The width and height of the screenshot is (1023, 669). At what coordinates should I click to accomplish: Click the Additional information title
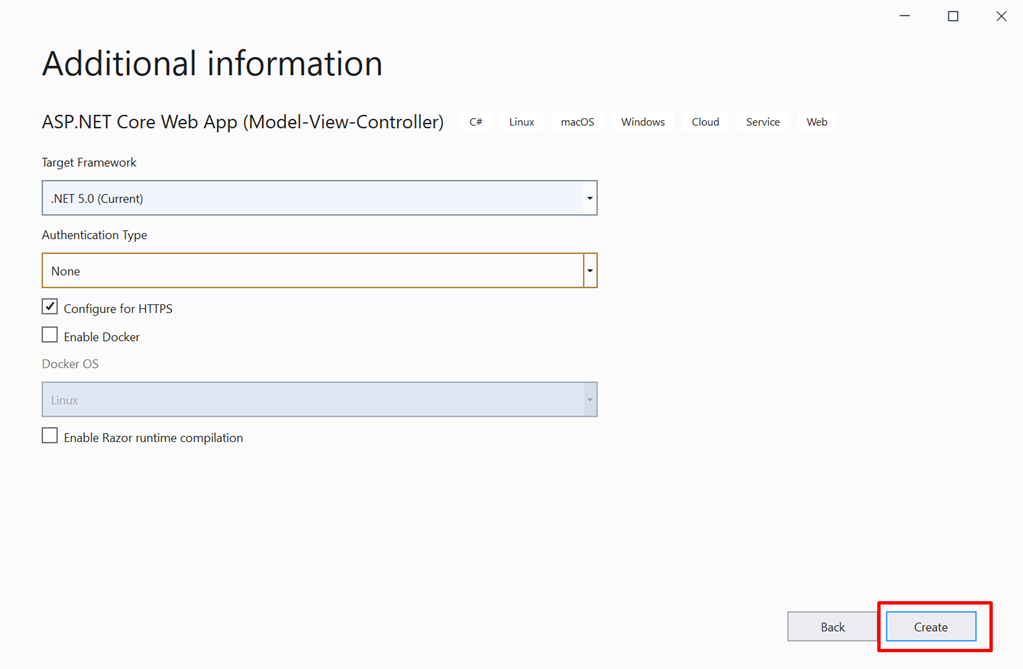211,63
